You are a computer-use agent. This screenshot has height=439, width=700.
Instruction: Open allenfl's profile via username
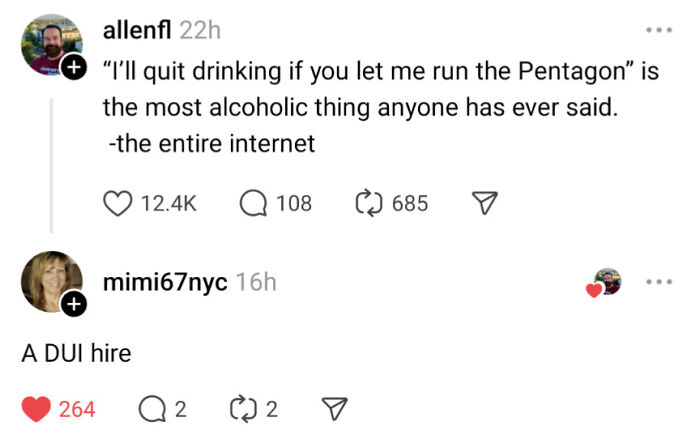coord(137,31)
